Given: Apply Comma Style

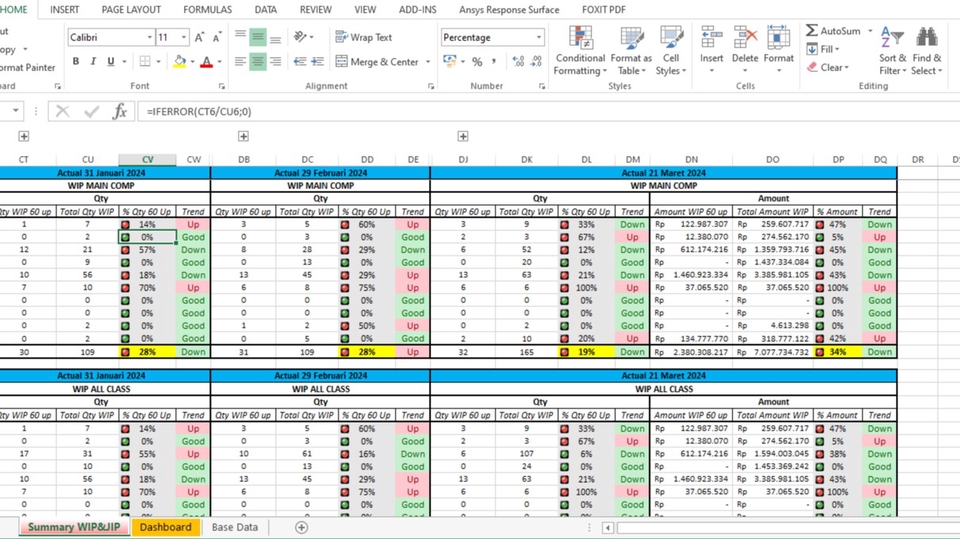Looking at the screenshot, I should [x=493, y=61].
